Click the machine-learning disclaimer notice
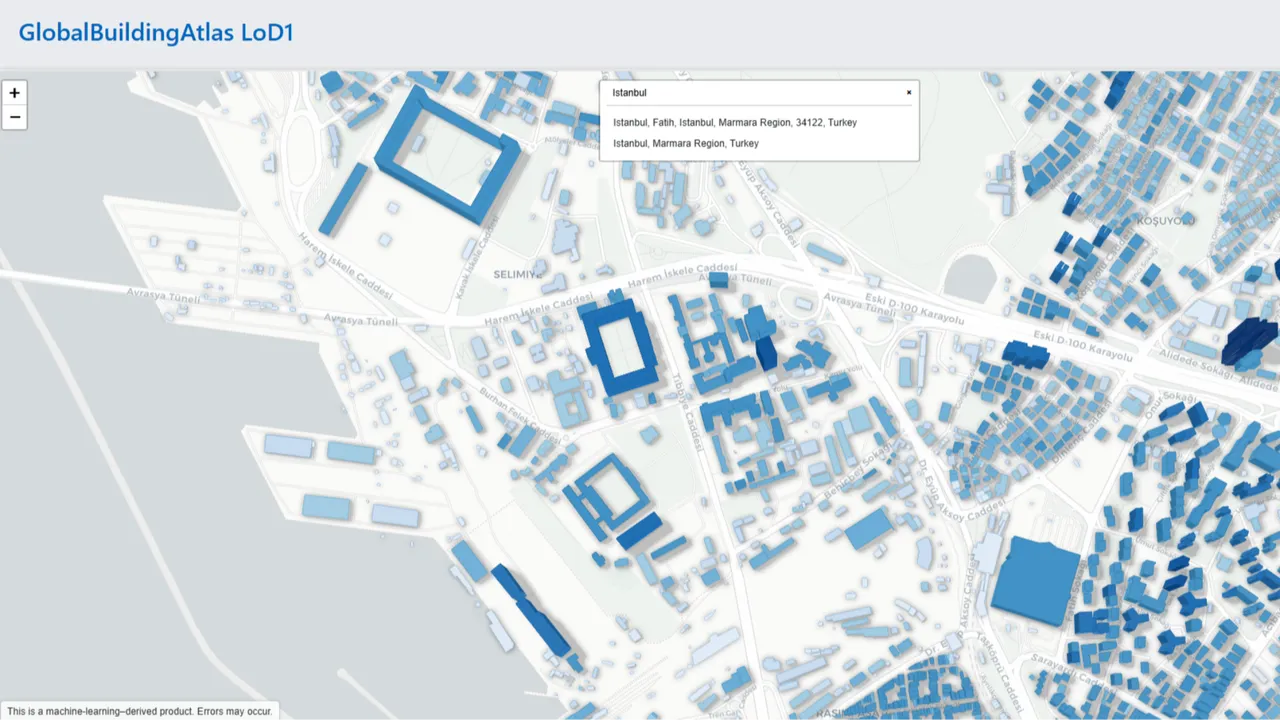This screenshot has height=720, width=1280. (140, 710)
